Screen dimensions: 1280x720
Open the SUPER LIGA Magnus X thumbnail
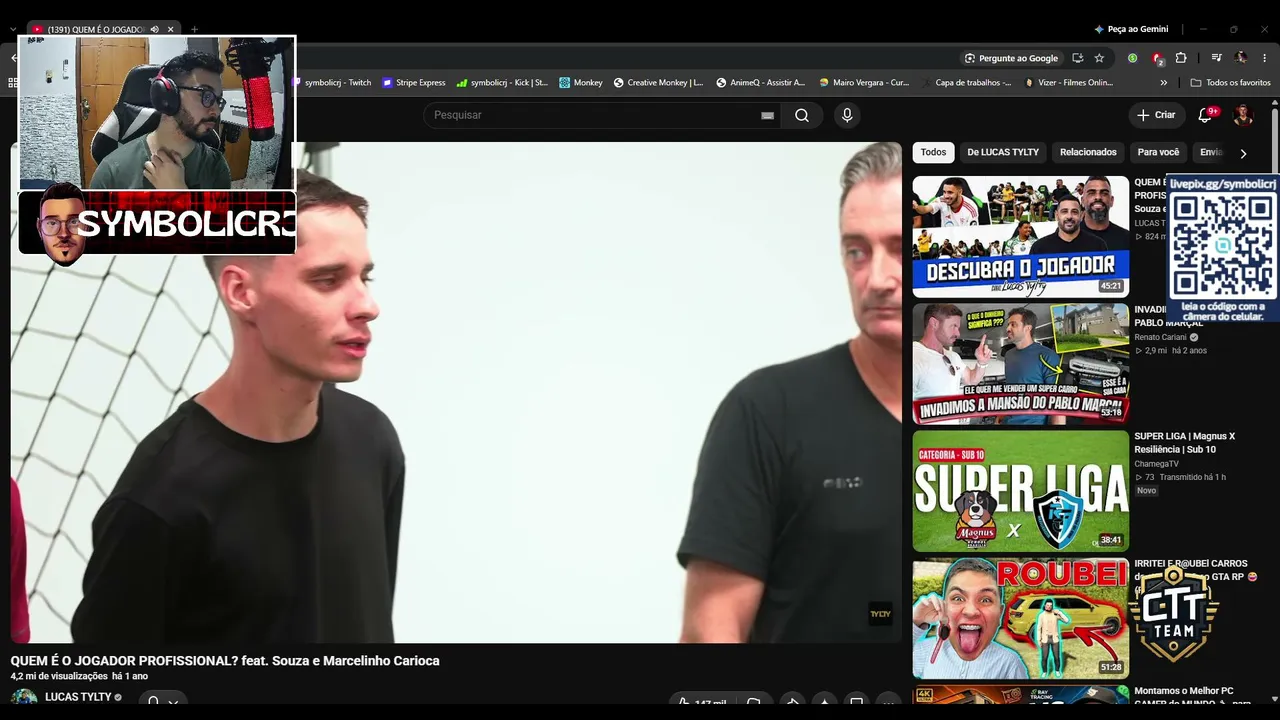[x=1020, y=491]
